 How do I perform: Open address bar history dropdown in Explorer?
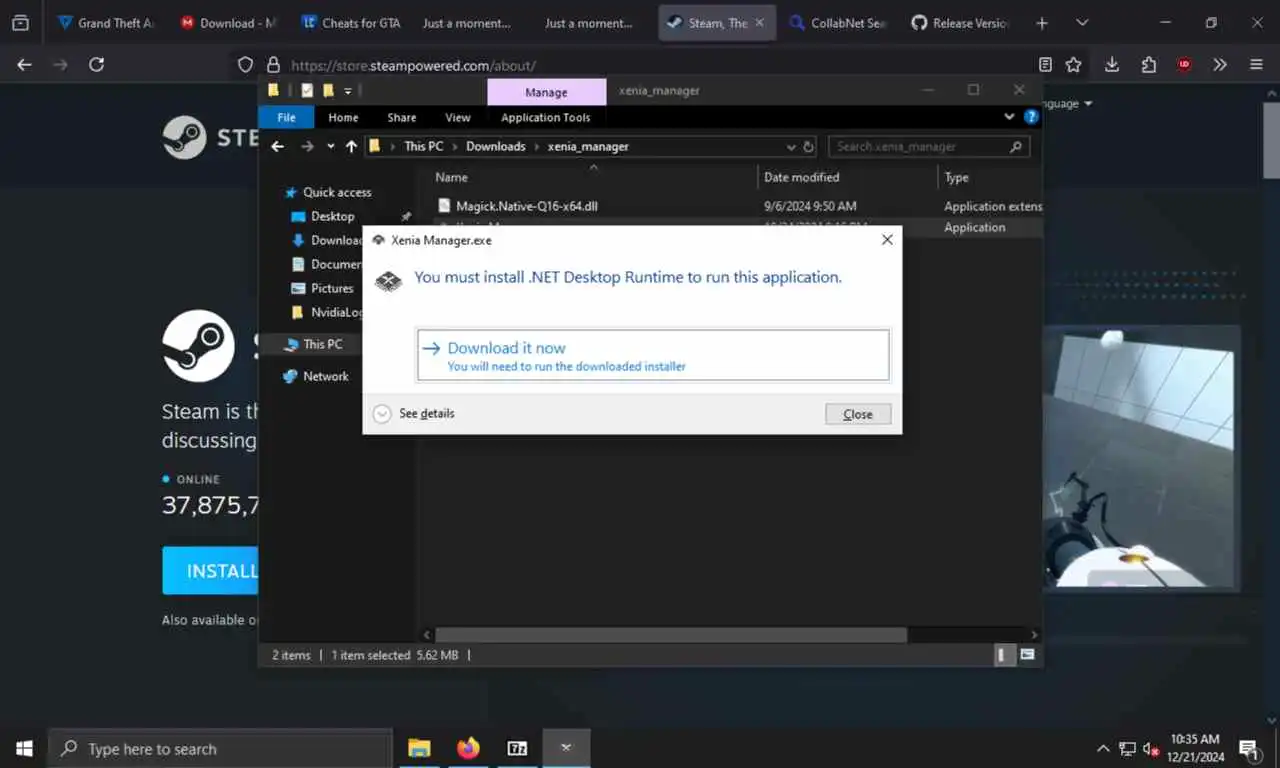[x=792, y=146]
